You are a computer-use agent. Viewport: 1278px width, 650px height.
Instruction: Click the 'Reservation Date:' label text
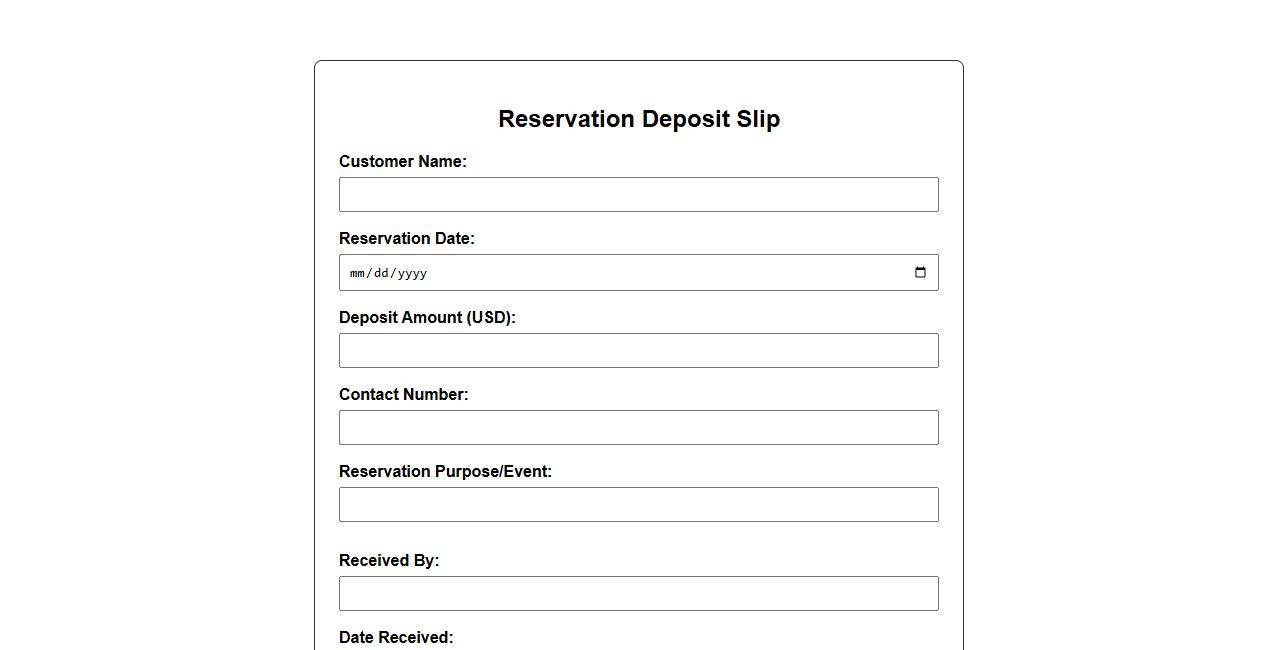pyautogui.click(x=406, y=239)
